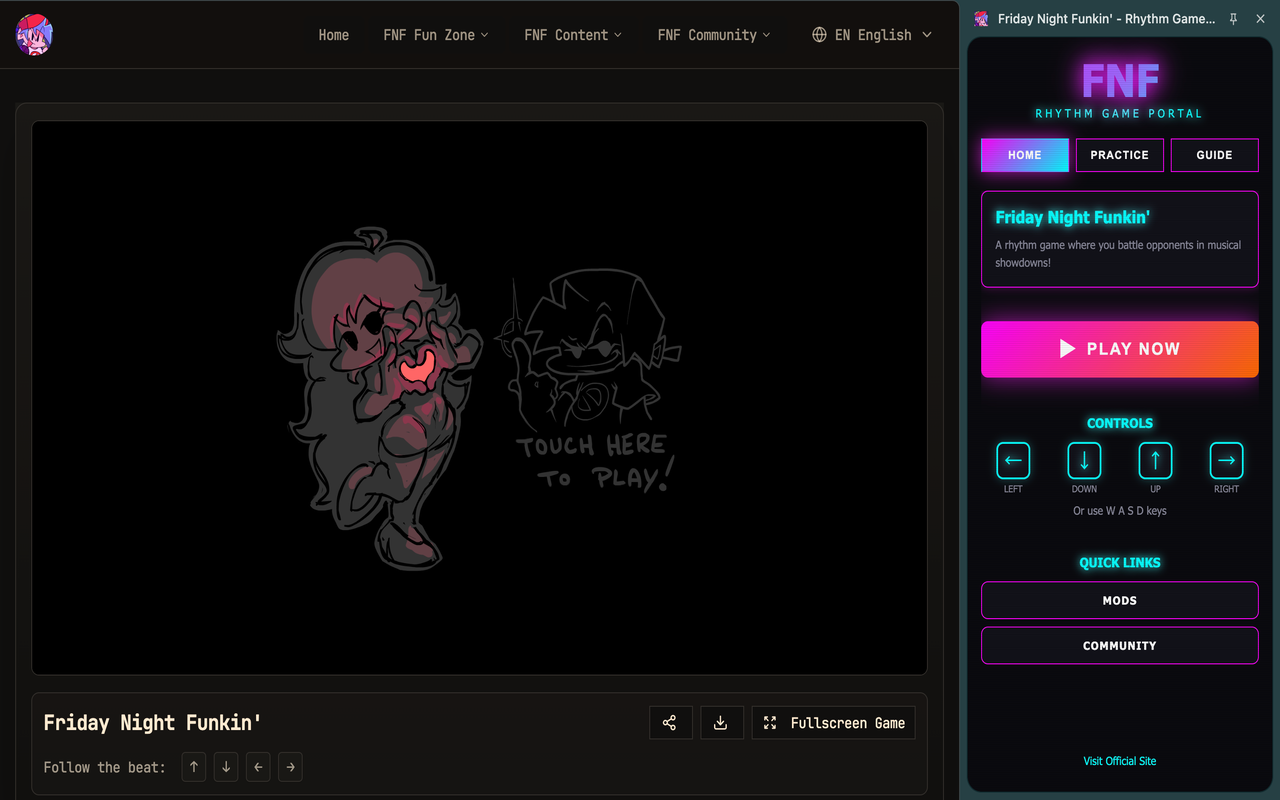
Task: Select the HOME tab in side panel
Action: click(1025, 155)
